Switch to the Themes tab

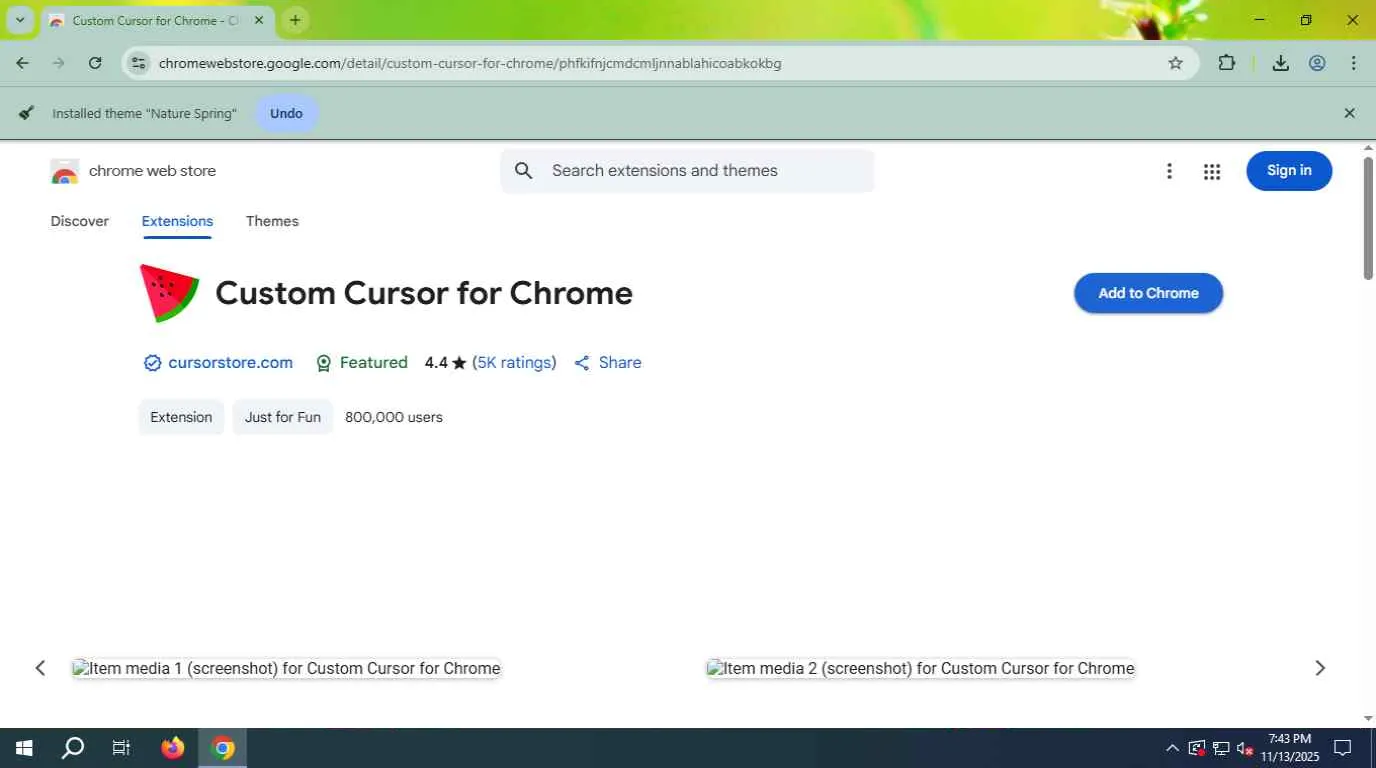click(x=272, y=221)
